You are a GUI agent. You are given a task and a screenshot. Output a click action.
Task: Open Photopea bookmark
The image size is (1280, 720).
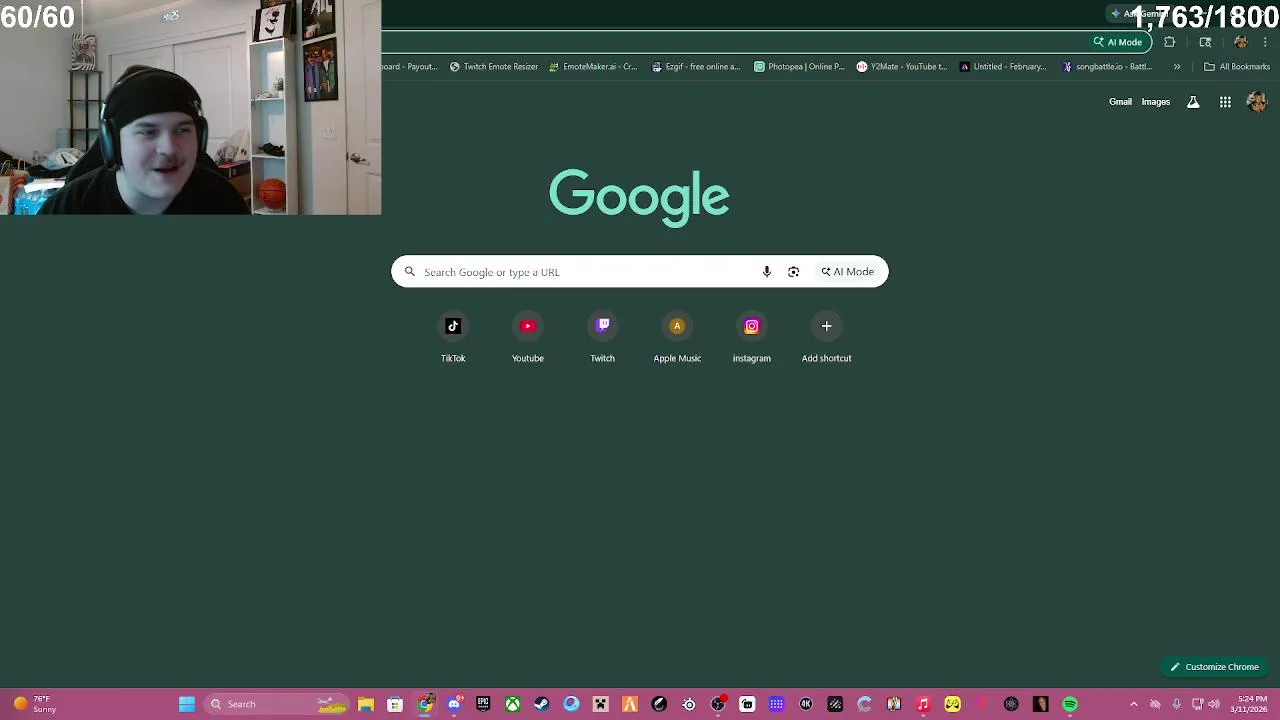pos(799,67)
